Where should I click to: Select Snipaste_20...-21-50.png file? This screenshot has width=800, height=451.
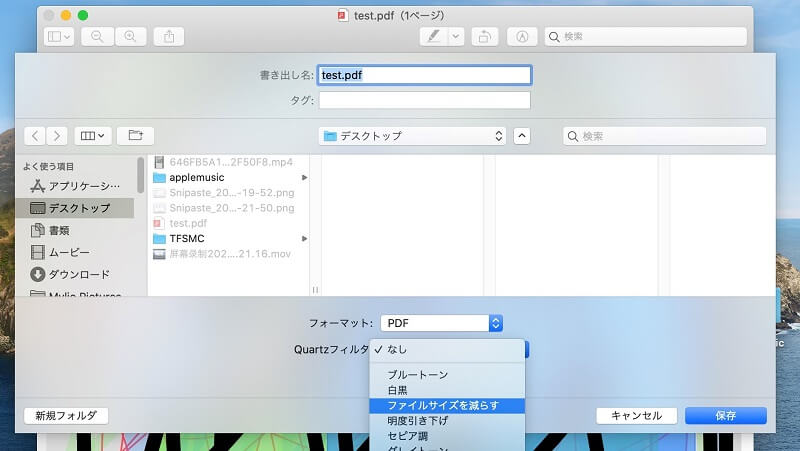click(x=230, y=208)
